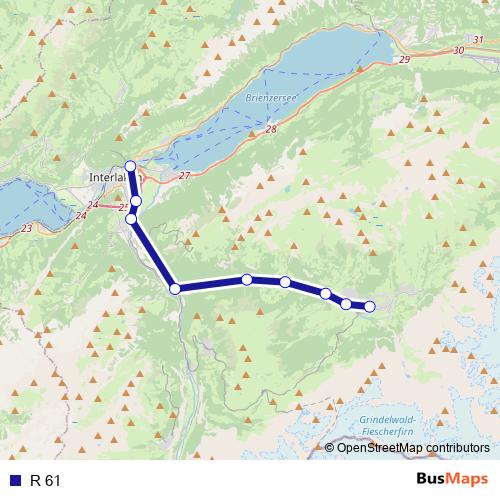500x500 pixels.
Task: Click the northernmost R 61 stop marker
Action: tap(130, 166)
